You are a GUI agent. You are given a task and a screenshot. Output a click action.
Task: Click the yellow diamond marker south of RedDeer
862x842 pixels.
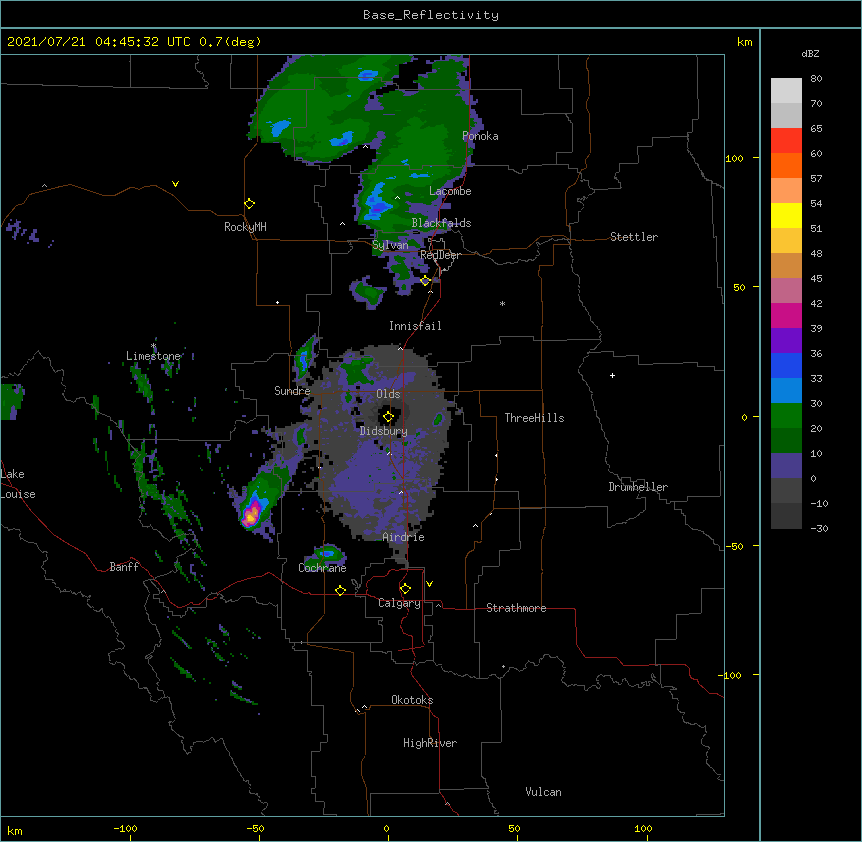[425, 280]
